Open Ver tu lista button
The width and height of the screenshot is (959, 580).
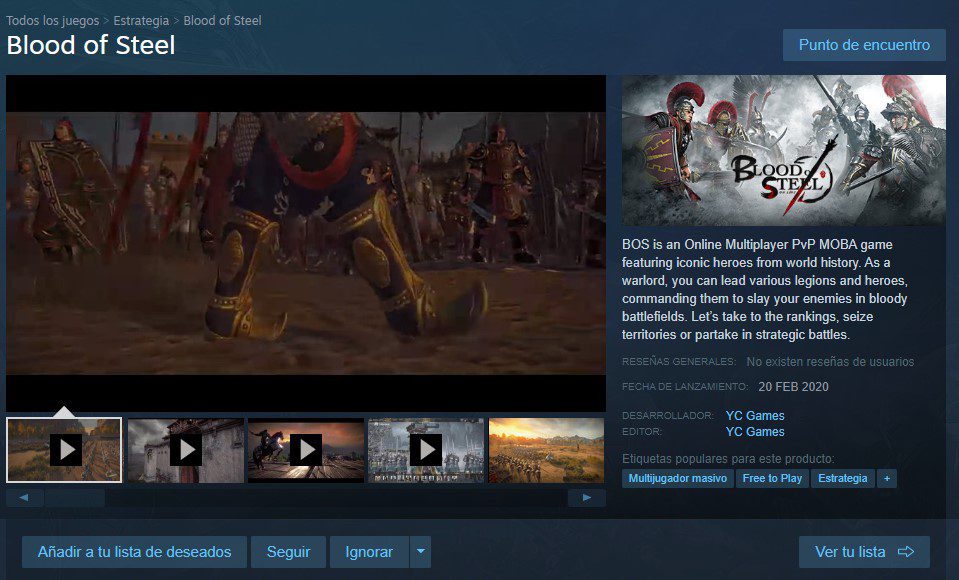pos(864,552)
